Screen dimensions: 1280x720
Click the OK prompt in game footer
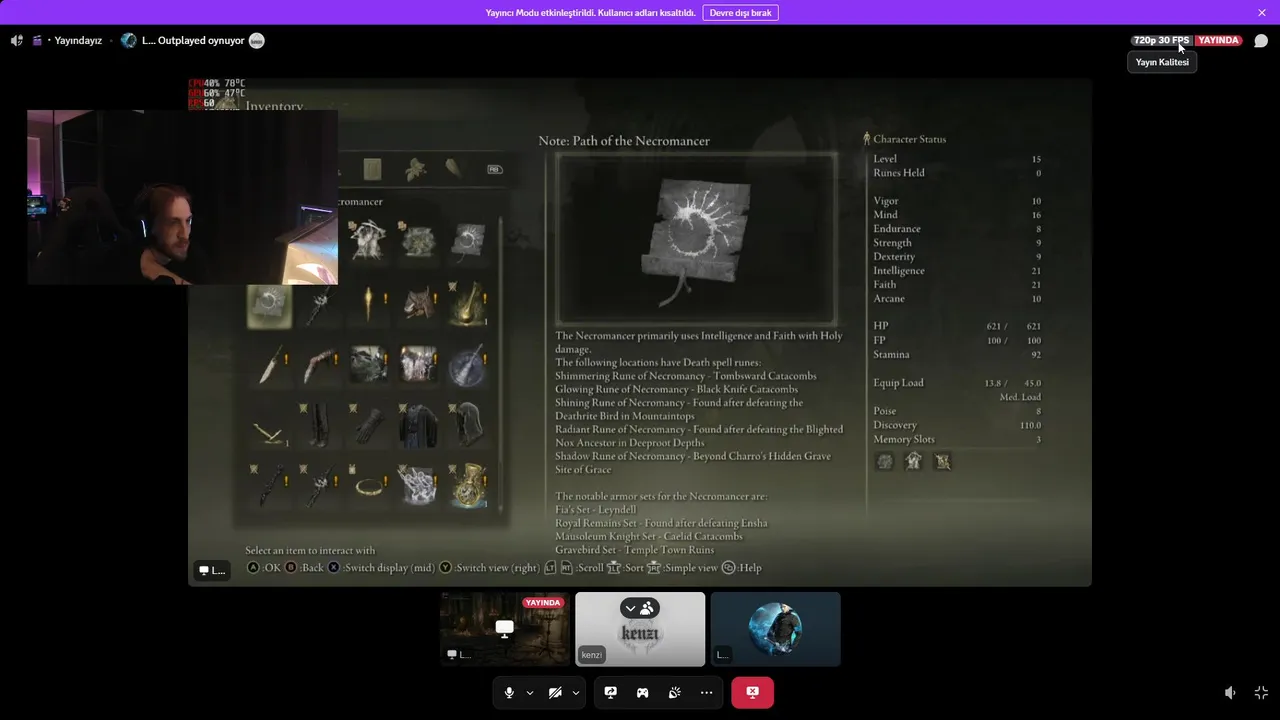(264, 568)
